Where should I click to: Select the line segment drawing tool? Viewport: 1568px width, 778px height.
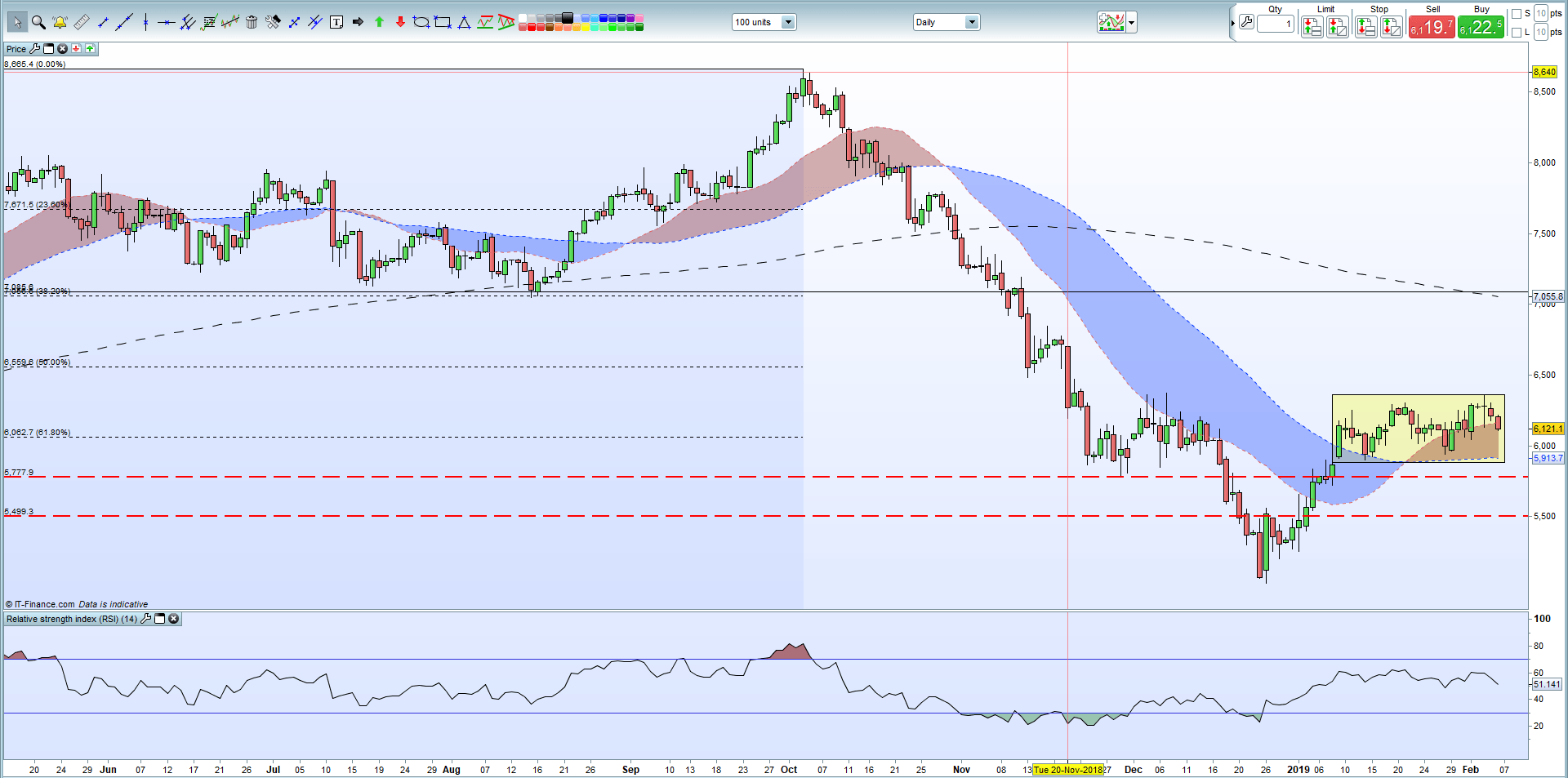coord(103,22)
